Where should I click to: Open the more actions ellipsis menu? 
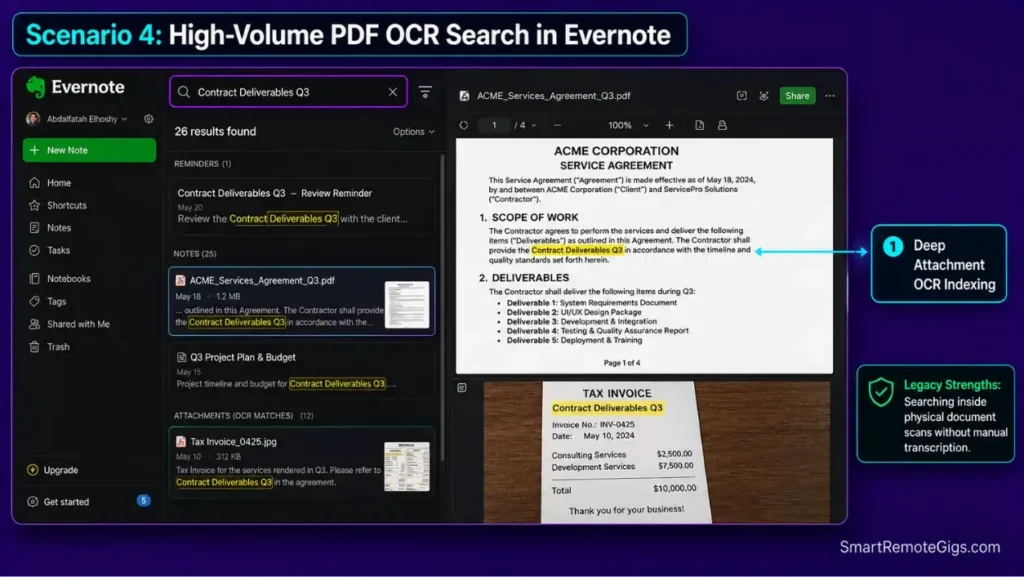tap(830, 95)
